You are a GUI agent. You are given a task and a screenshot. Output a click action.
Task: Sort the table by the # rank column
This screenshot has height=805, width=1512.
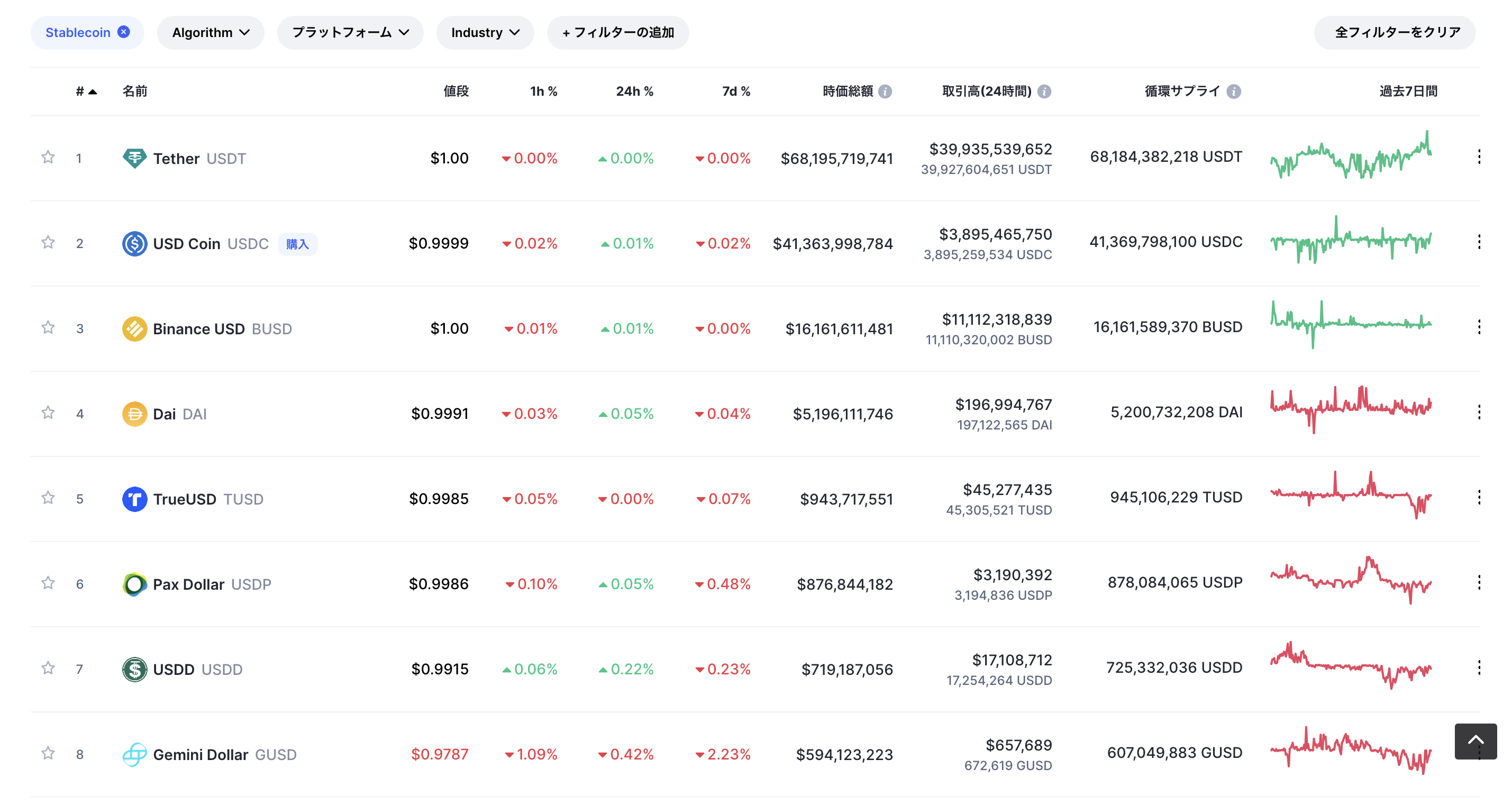(x=86, y=92)
